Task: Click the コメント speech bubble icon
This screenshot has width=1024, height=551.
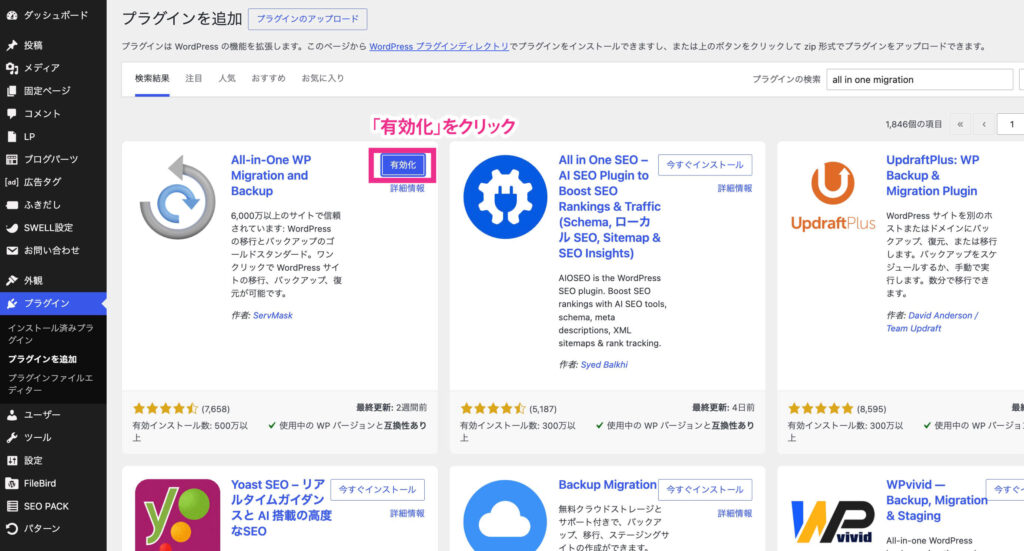Action: tap(12, 114)
